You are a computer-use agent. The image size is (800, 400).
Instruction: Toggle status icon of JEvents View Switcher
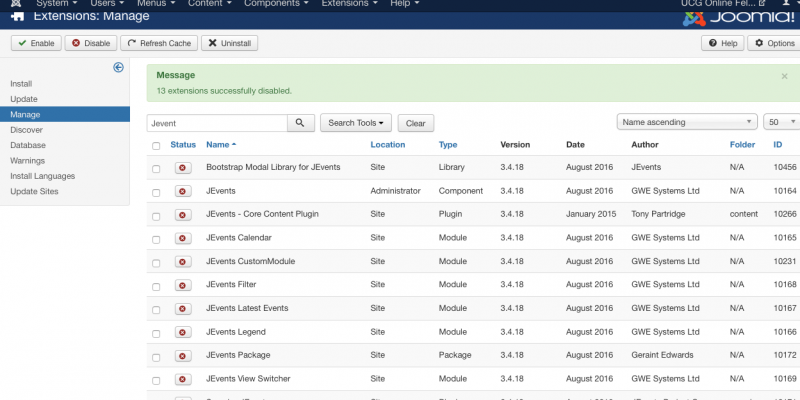pos(183,379)
